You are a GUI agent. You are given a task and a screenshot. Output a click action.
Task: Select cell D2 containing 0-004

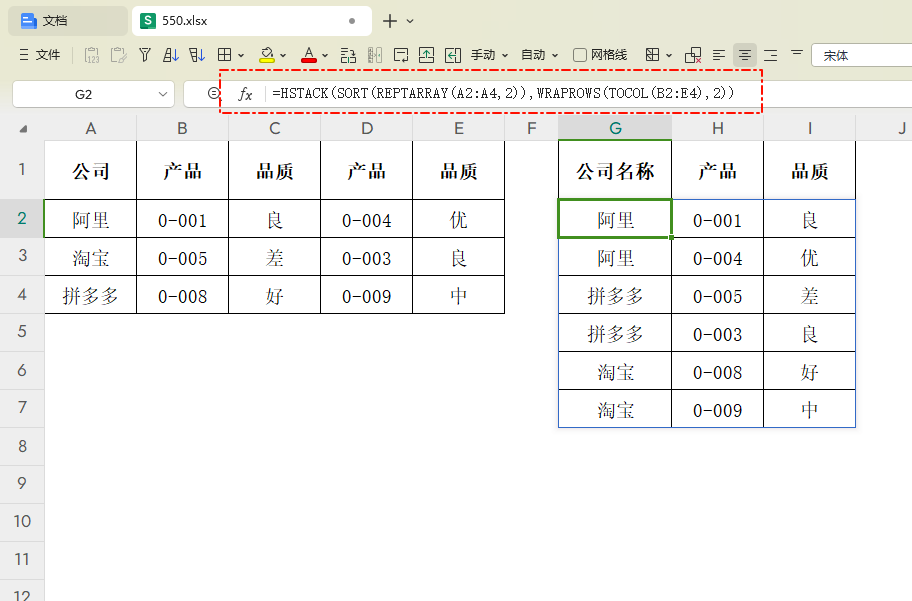tap(366, 219)
